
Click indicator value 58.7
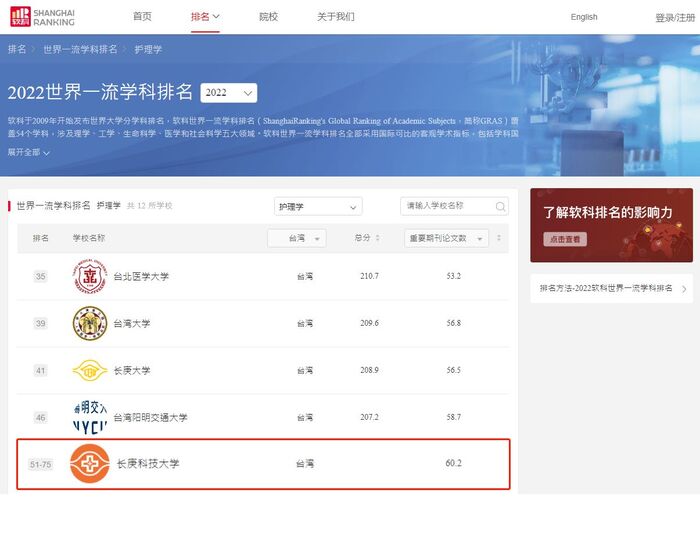(454, 417)
